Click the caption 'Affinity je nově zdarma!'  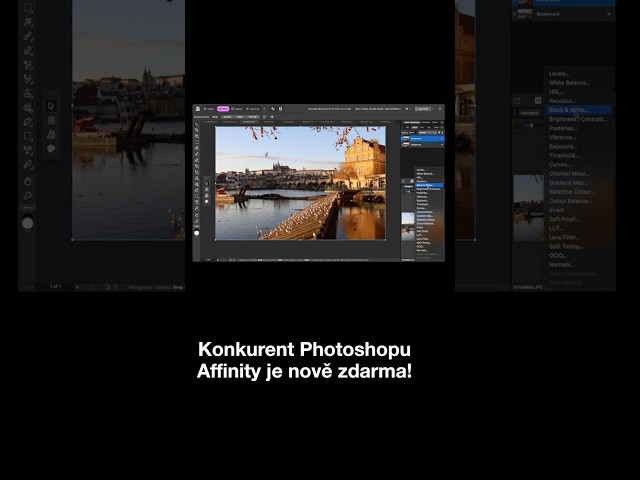point(304,371)
